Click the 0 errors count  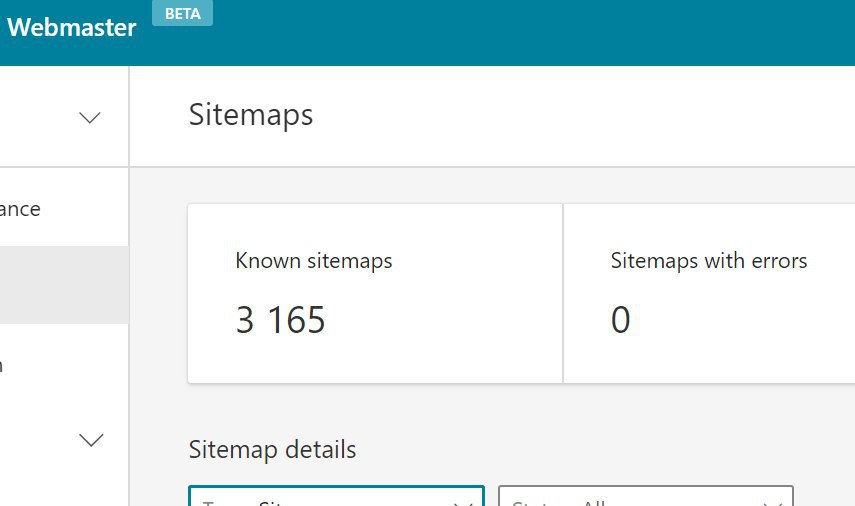pyautogui.click(x=621, y=320)
